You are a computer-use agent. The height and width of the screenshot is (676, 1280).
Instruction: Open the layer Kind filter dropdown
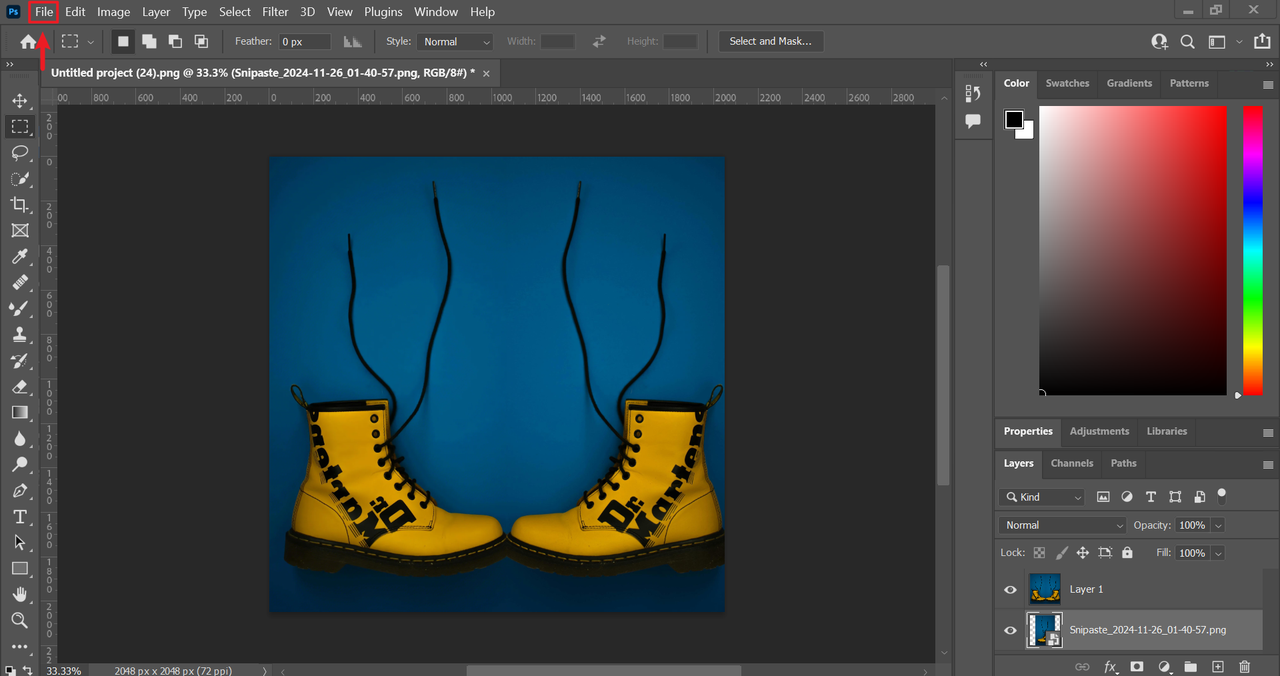point(1042,497)
